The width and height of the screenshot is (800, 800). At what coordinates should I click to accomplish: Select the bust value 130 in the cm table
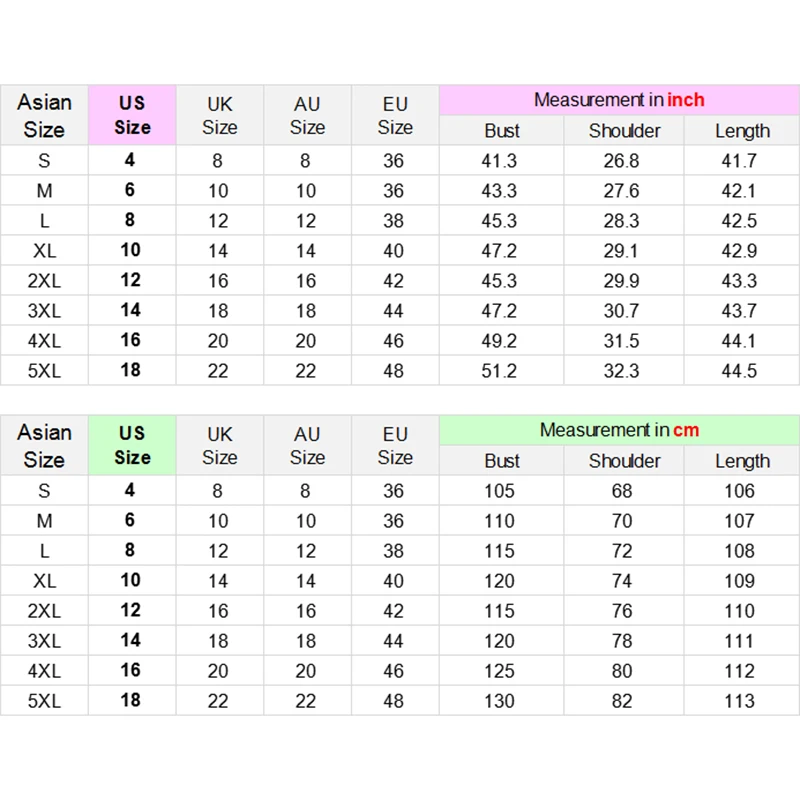[499, 701]
